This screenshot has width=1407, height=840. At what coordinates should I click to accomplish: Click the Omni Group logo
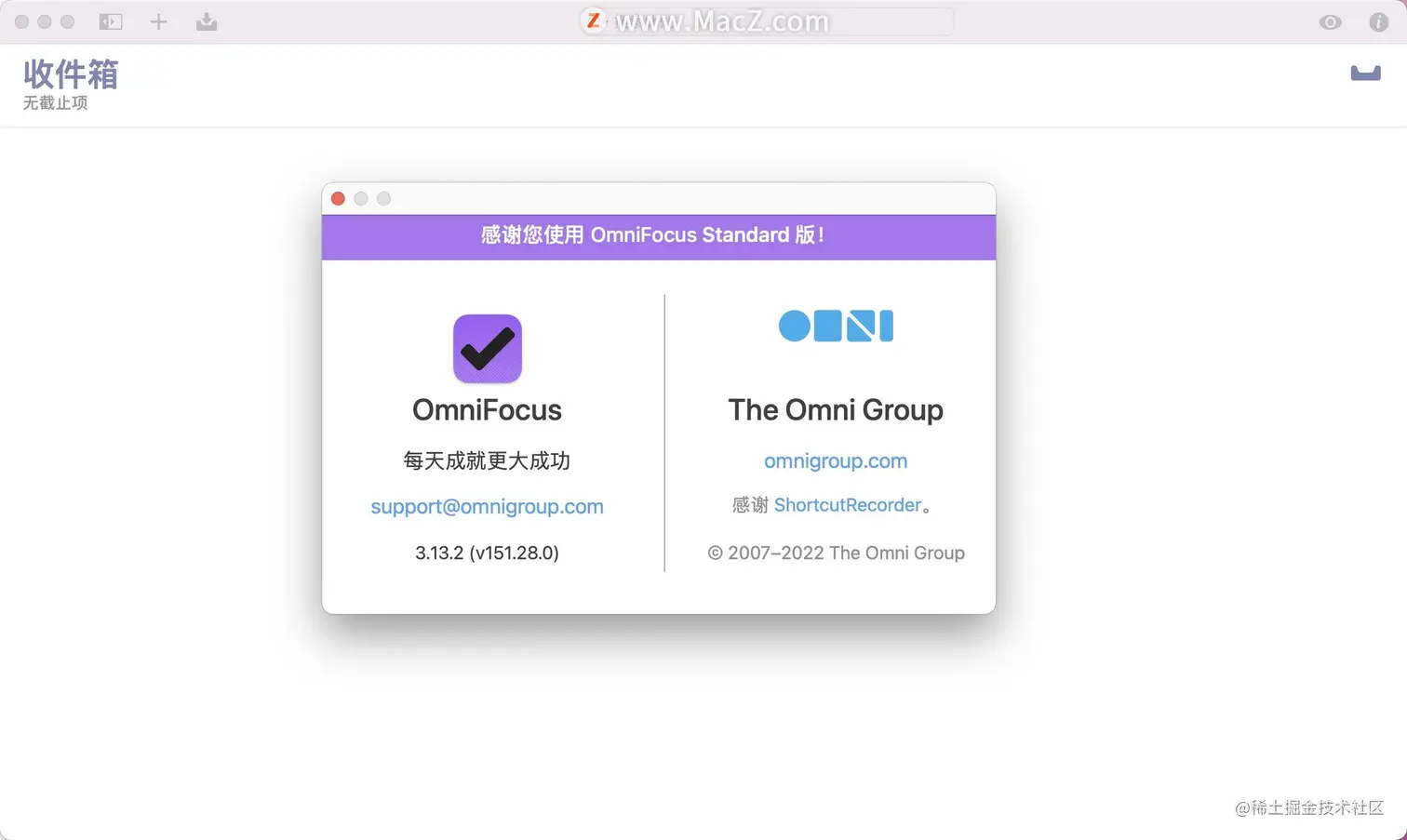[x=836, y=326]
